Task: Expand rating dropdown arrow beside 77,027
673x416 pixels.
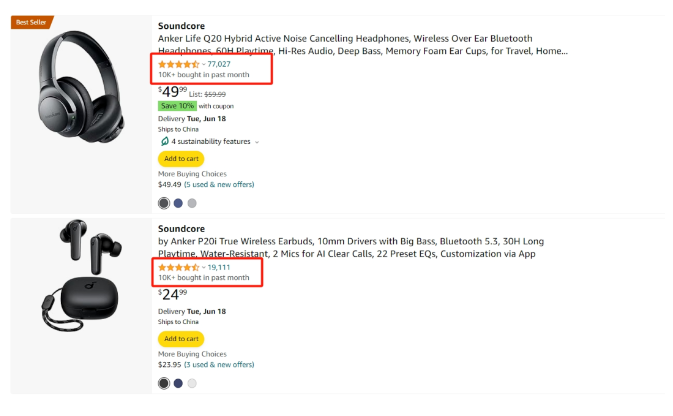Action: pos(203,64)
